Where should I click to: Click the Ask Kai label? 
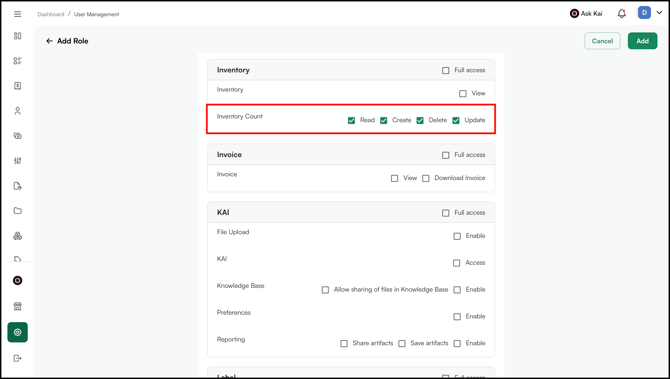[x=592, y=14]
